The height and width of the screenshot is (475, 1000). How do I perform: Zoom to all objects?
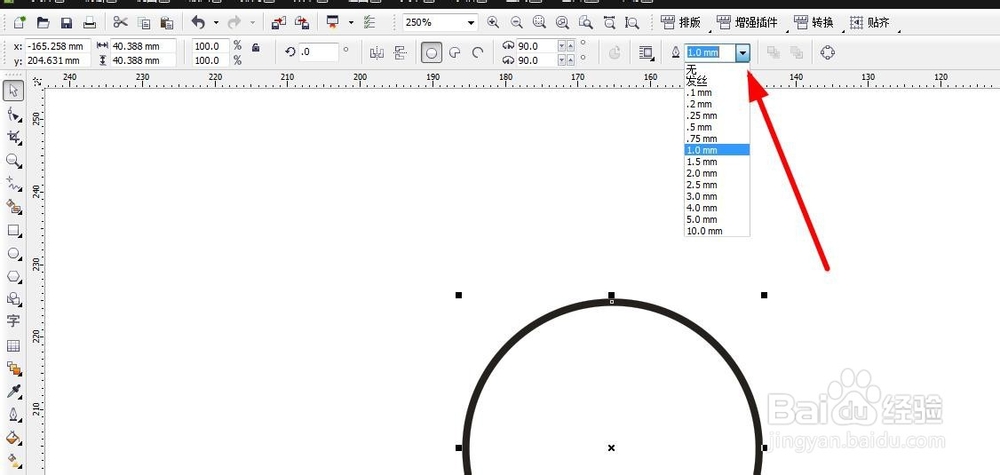click(562, 22)
